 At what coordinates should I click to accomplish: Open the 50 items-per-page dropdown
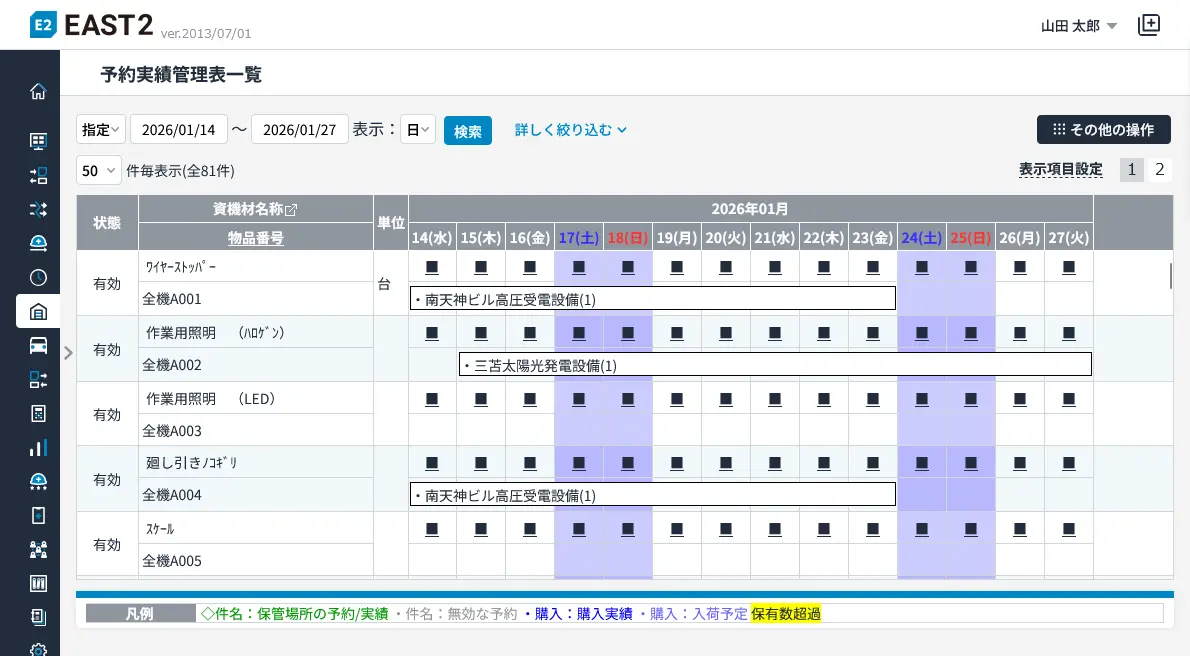pos(98,171)
